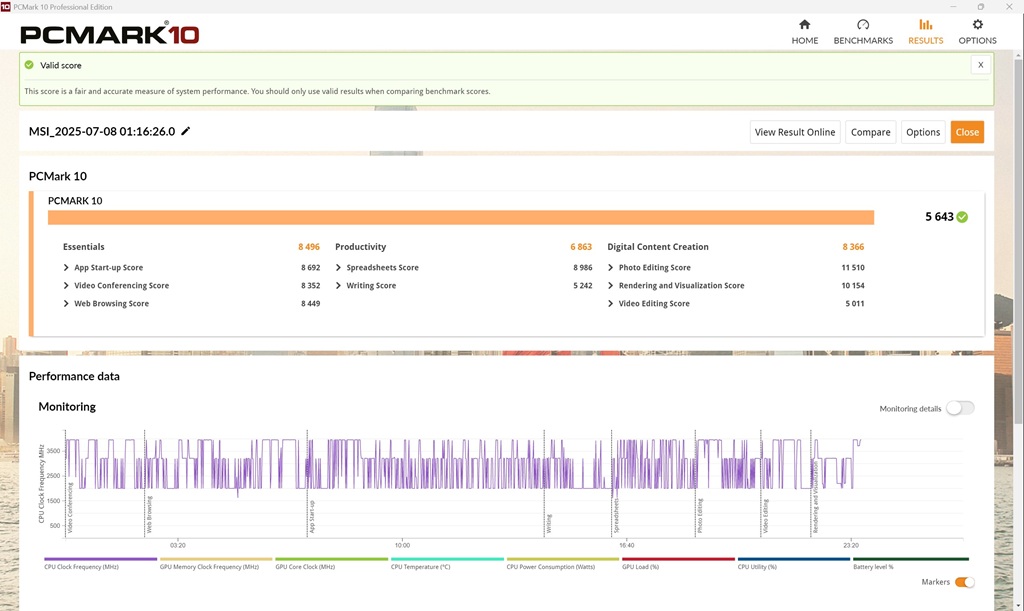
Task: Click the Digital Content Creation score 8 366
Action: [x=853, y=247]
